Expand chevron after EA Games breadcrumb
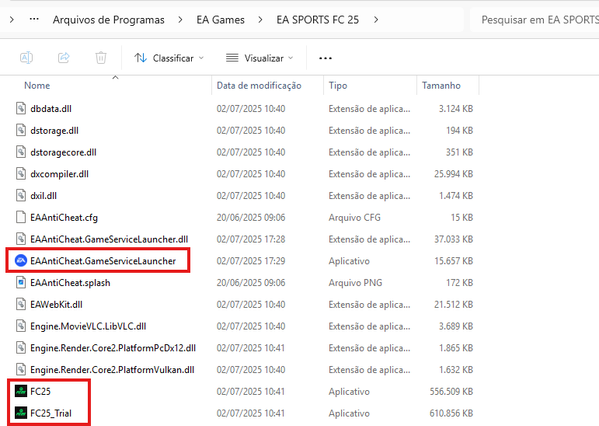 [x=260, y=19]
